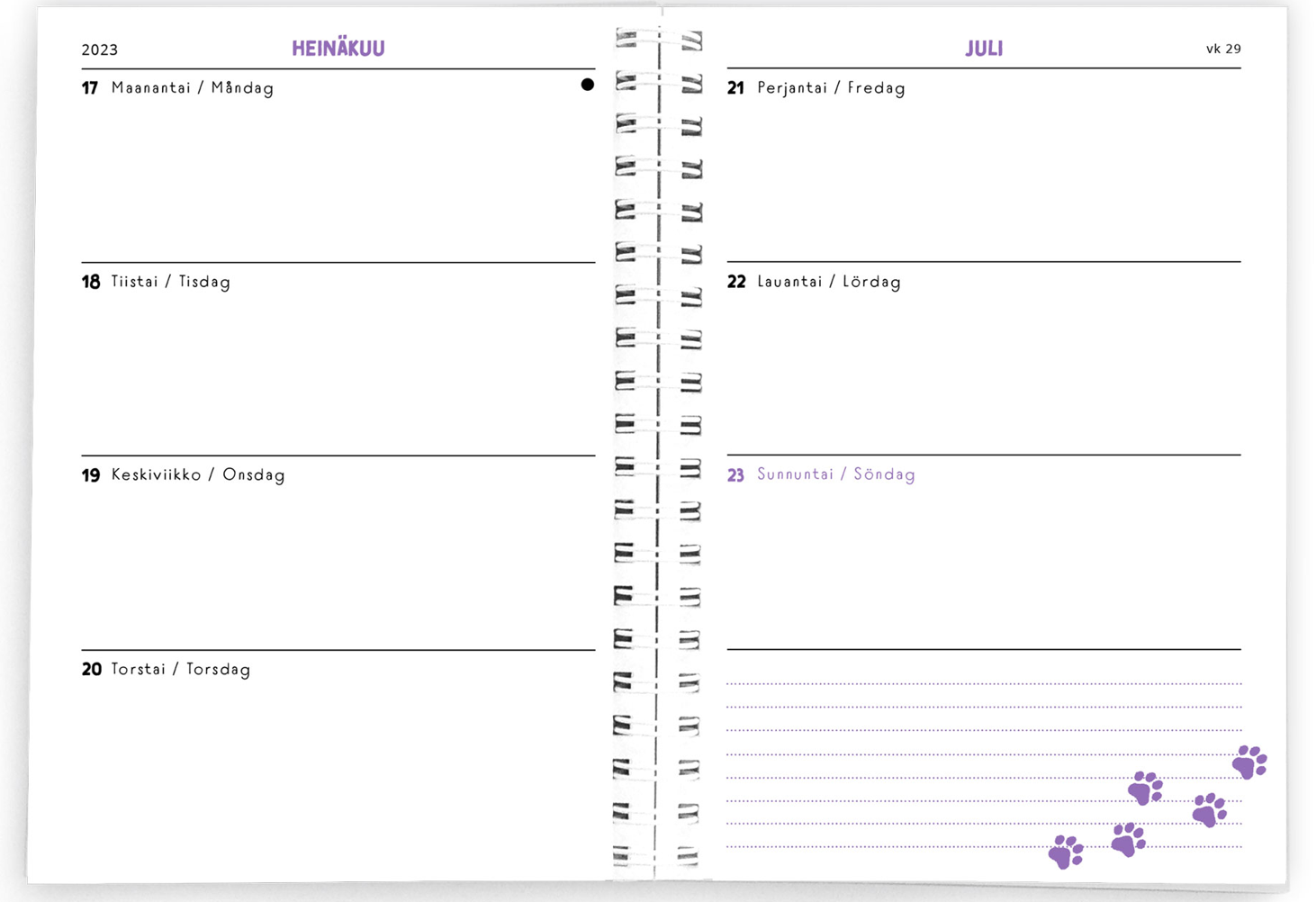Choose the Keskiviikko / Onsdag day label
The height and width of the screenshot is (902, 1316).
198,475
